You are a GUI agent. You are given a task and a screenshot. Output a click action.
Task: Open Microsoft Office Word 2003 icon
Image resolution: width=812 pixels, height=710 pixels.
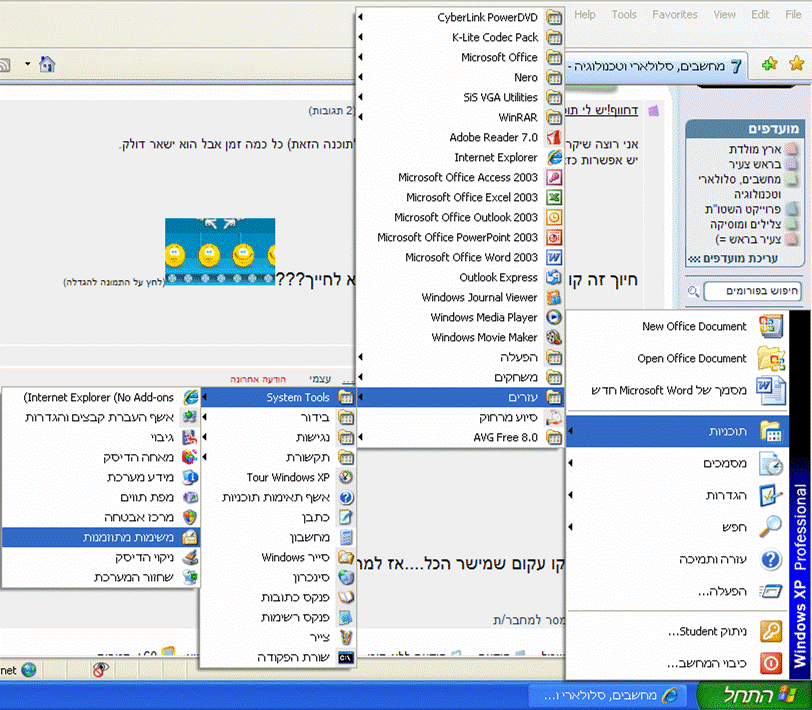(554, 257)
